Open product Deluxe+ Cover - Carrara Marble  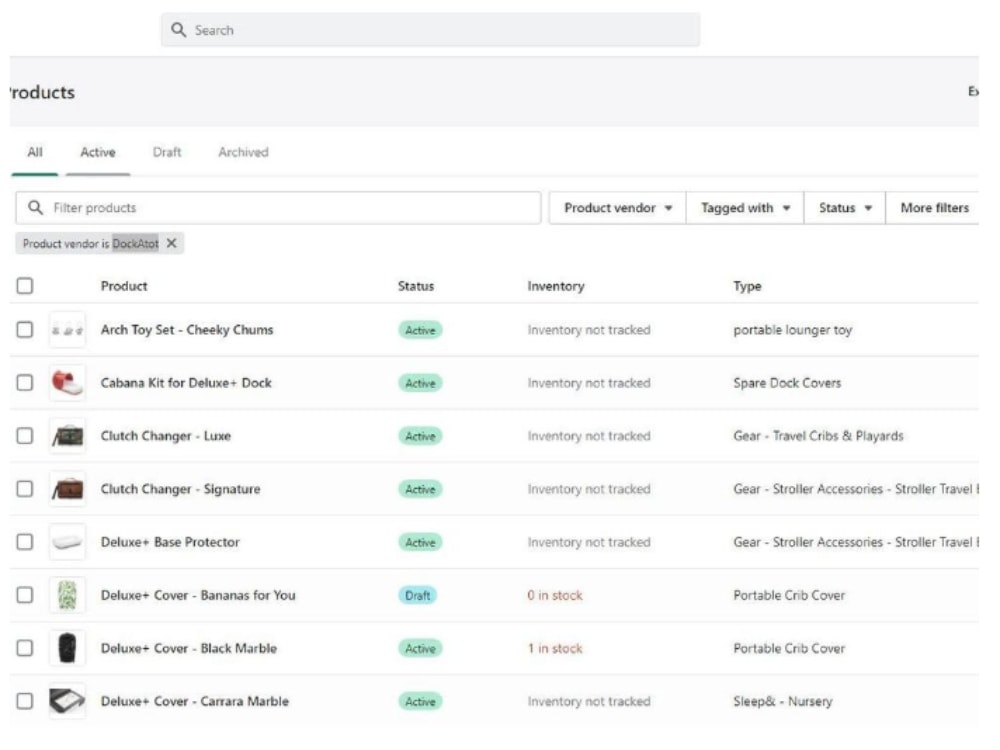(195, 701)
